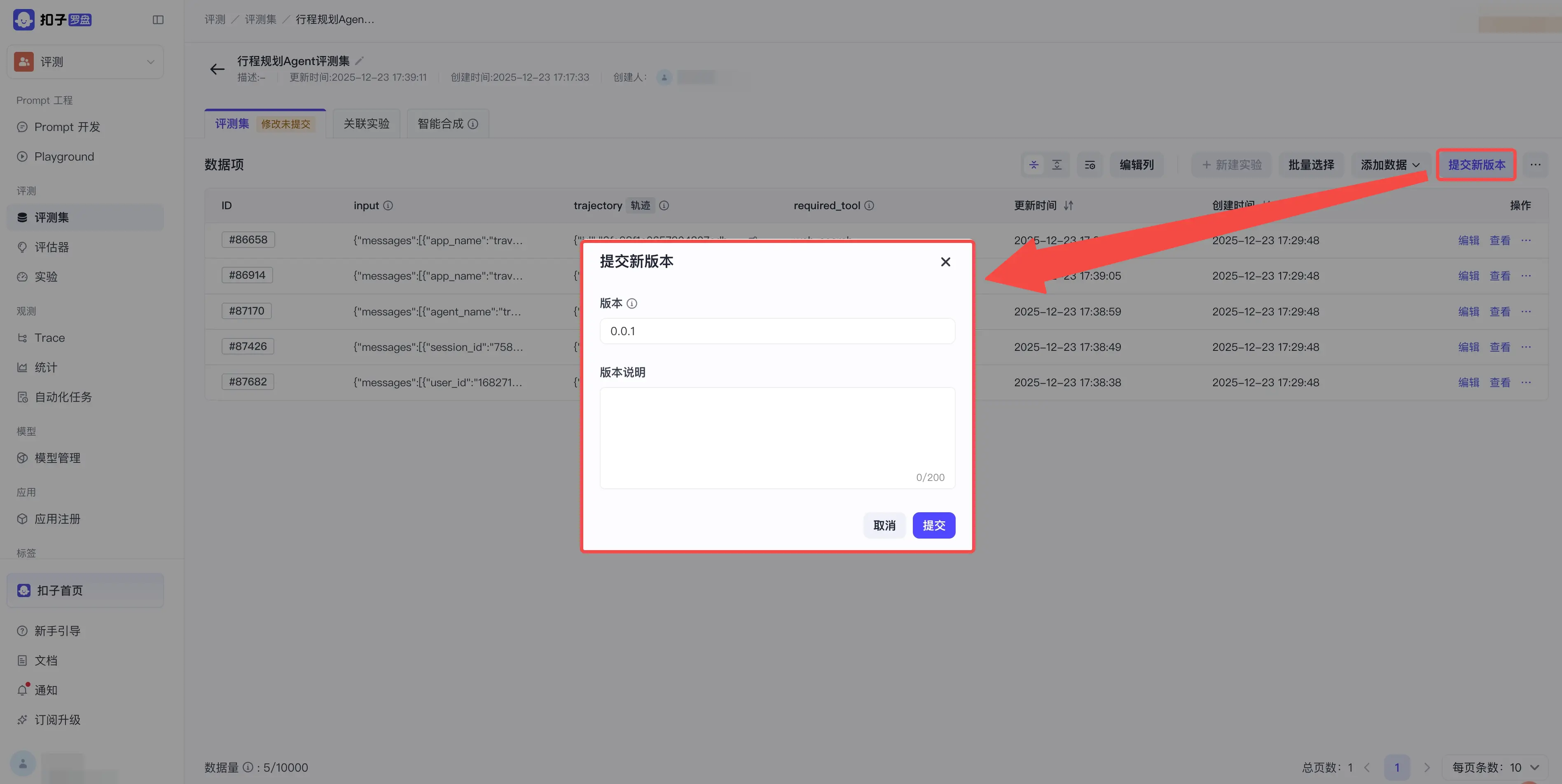1562x784 pixels.
Task: Click the info icon beside required_tool column
Action: coord(869,205)
